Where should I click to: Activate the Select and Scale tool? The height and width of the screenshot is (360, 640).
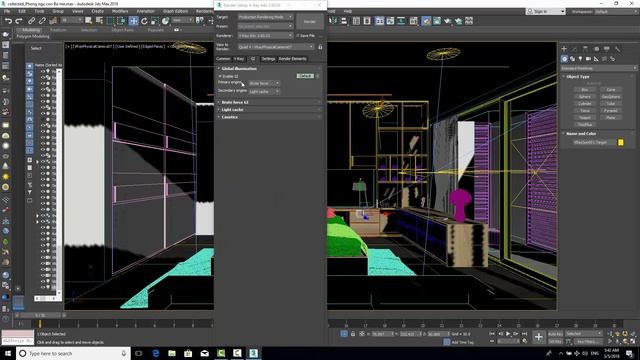click(155, 20)
